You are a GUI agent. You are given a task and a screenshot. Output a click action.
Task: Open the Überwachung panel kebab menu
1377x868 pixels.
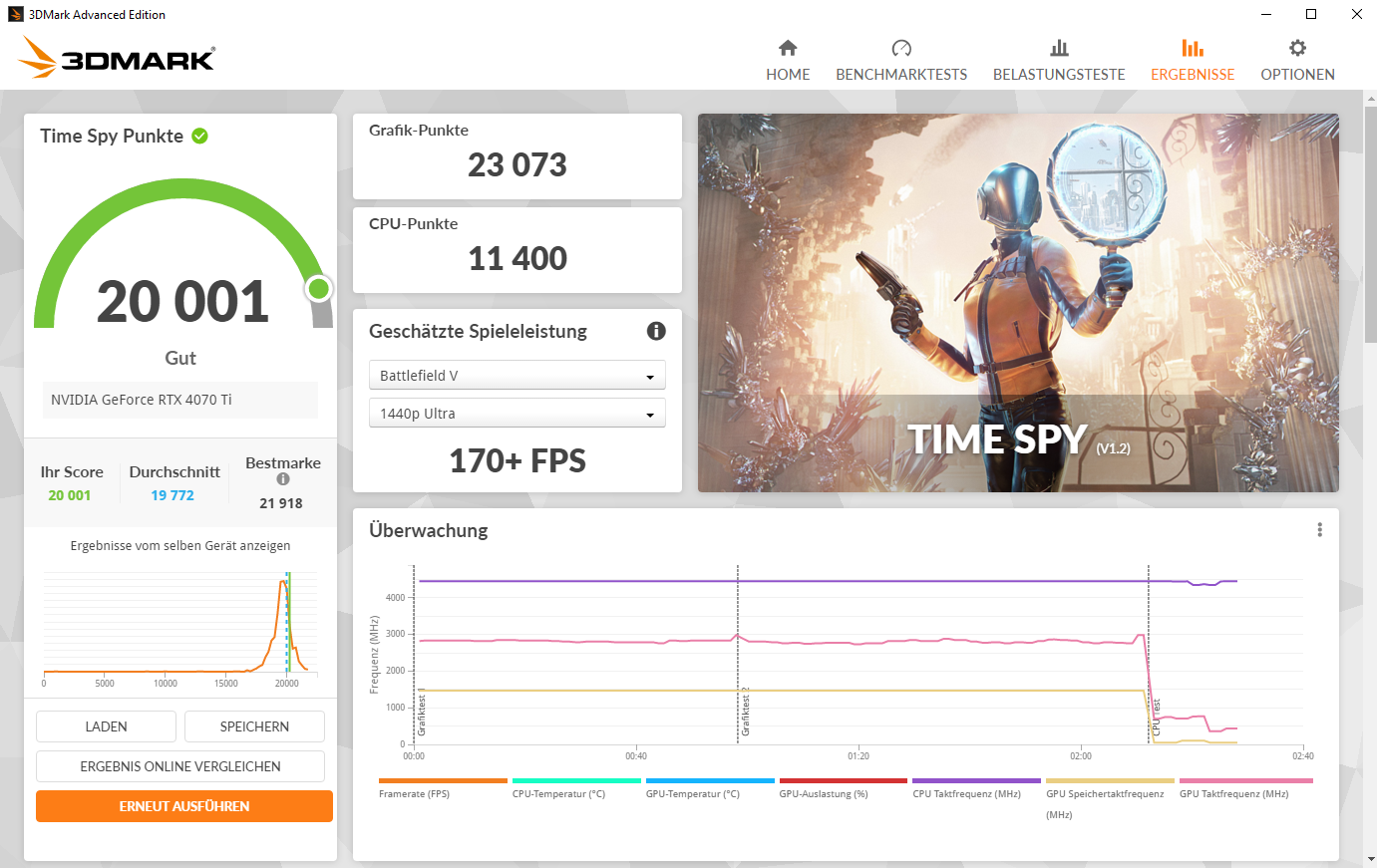click(x=1319, y=530)
